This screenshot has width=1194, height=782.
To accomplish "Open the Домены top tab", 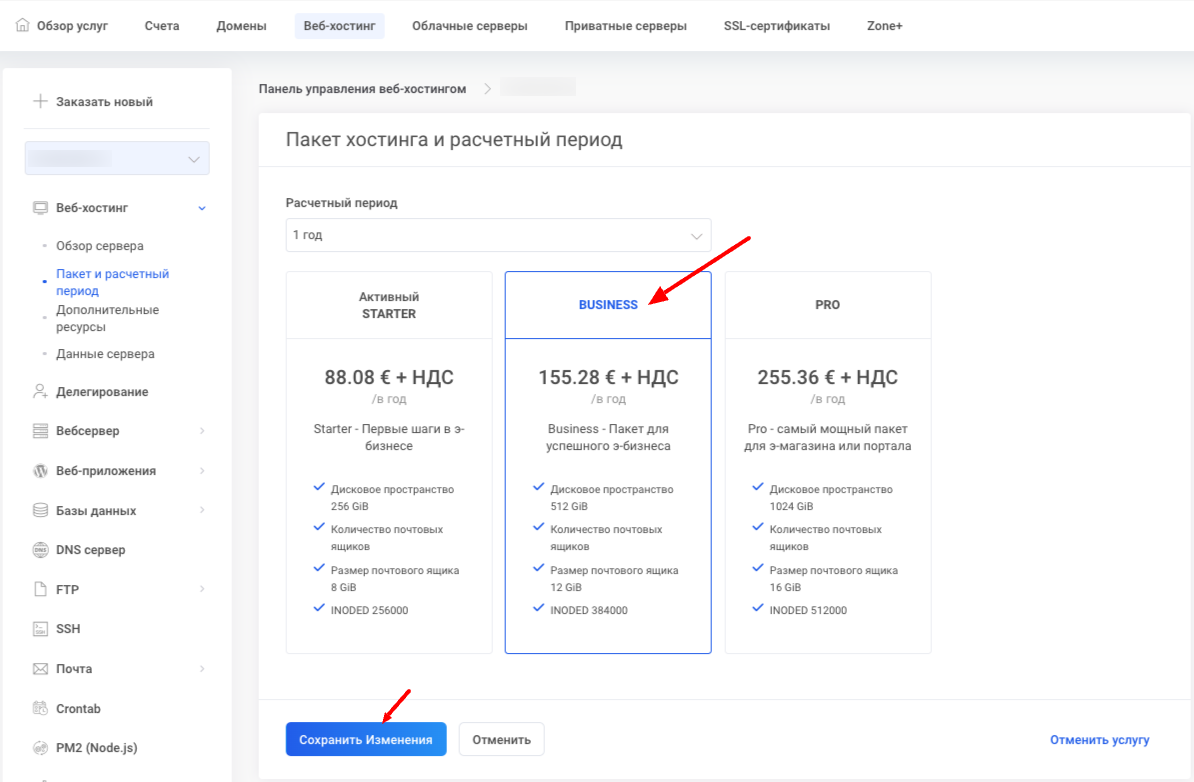I will coord(241,26).
